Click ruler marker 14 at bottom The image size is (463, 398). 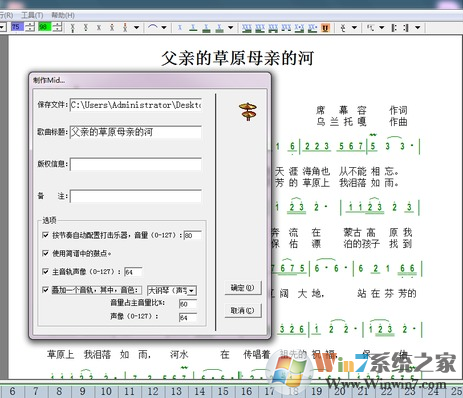click(x=200, y=391)
